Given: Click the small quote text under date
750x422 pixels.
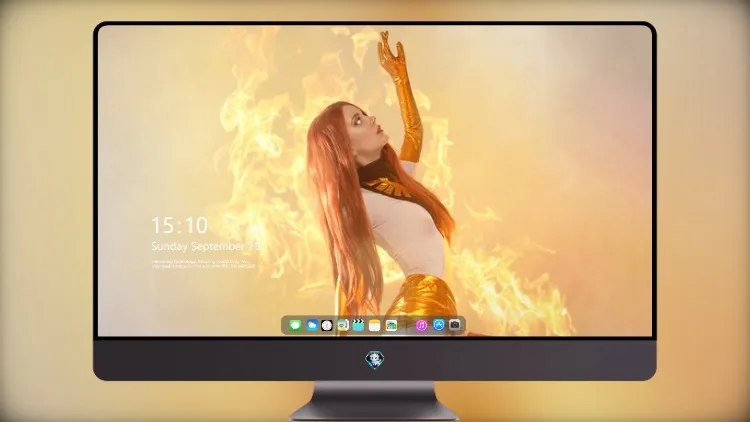Looking at the screenshot, I should click(203, 264).
